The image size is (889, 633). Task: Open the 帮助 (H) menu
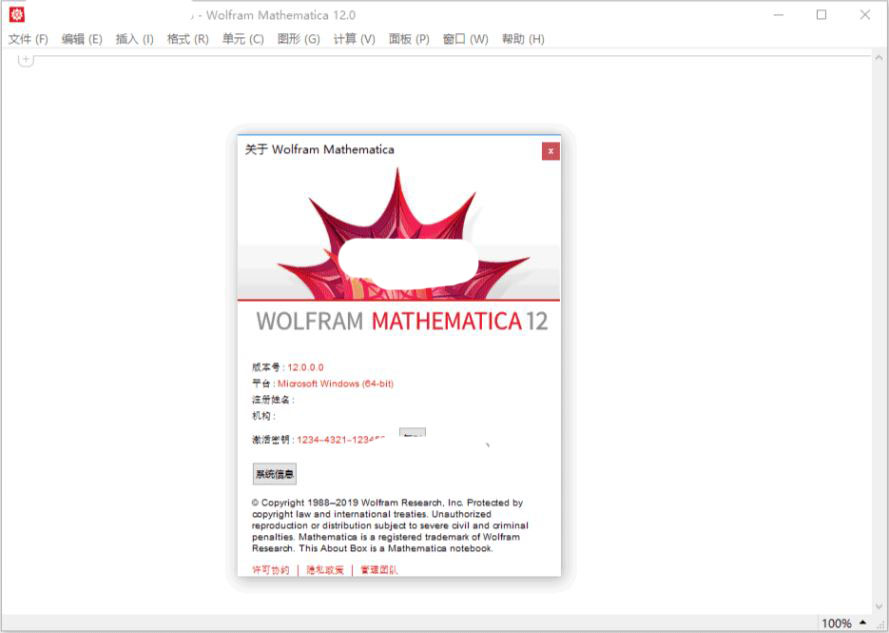(x=523, y=39)
